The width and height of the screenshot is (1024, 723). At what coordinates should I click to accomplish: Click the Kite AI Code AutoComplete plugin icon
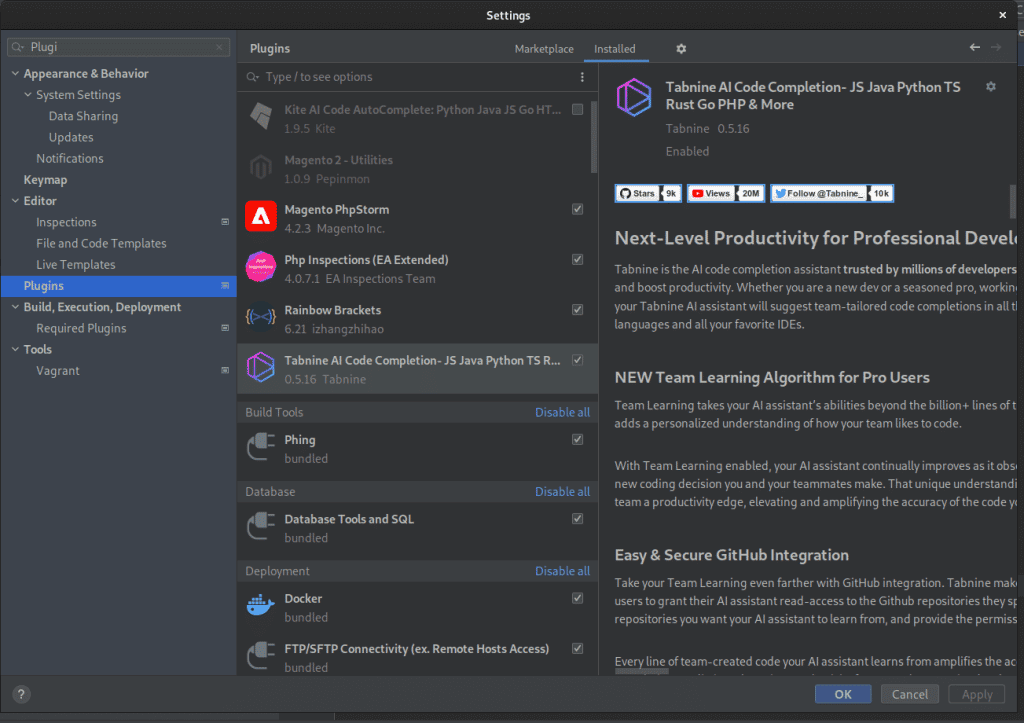tap(261, 116)
